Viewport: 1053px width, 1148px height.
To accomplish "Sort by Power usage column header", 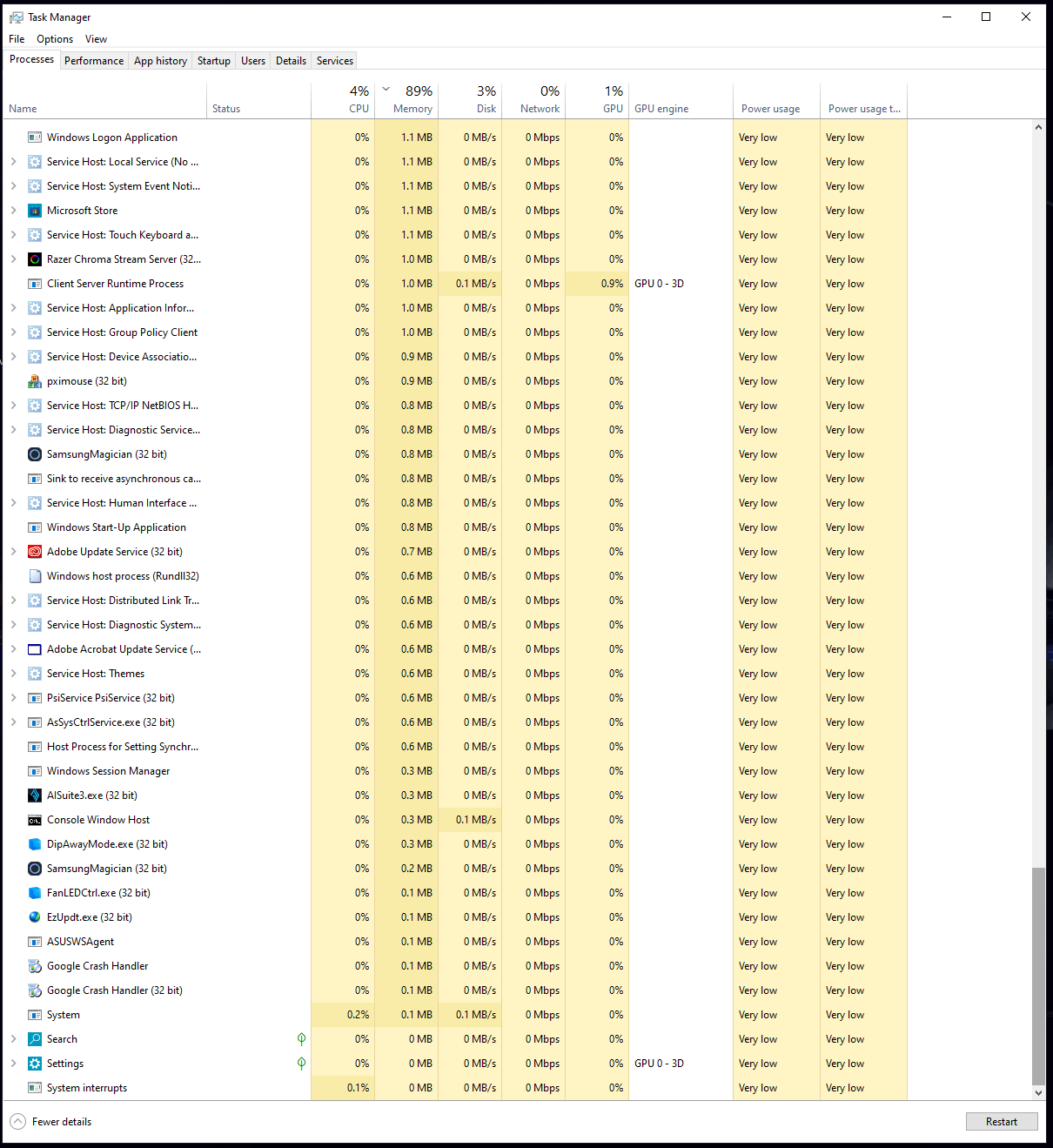I will pos(776,100).
